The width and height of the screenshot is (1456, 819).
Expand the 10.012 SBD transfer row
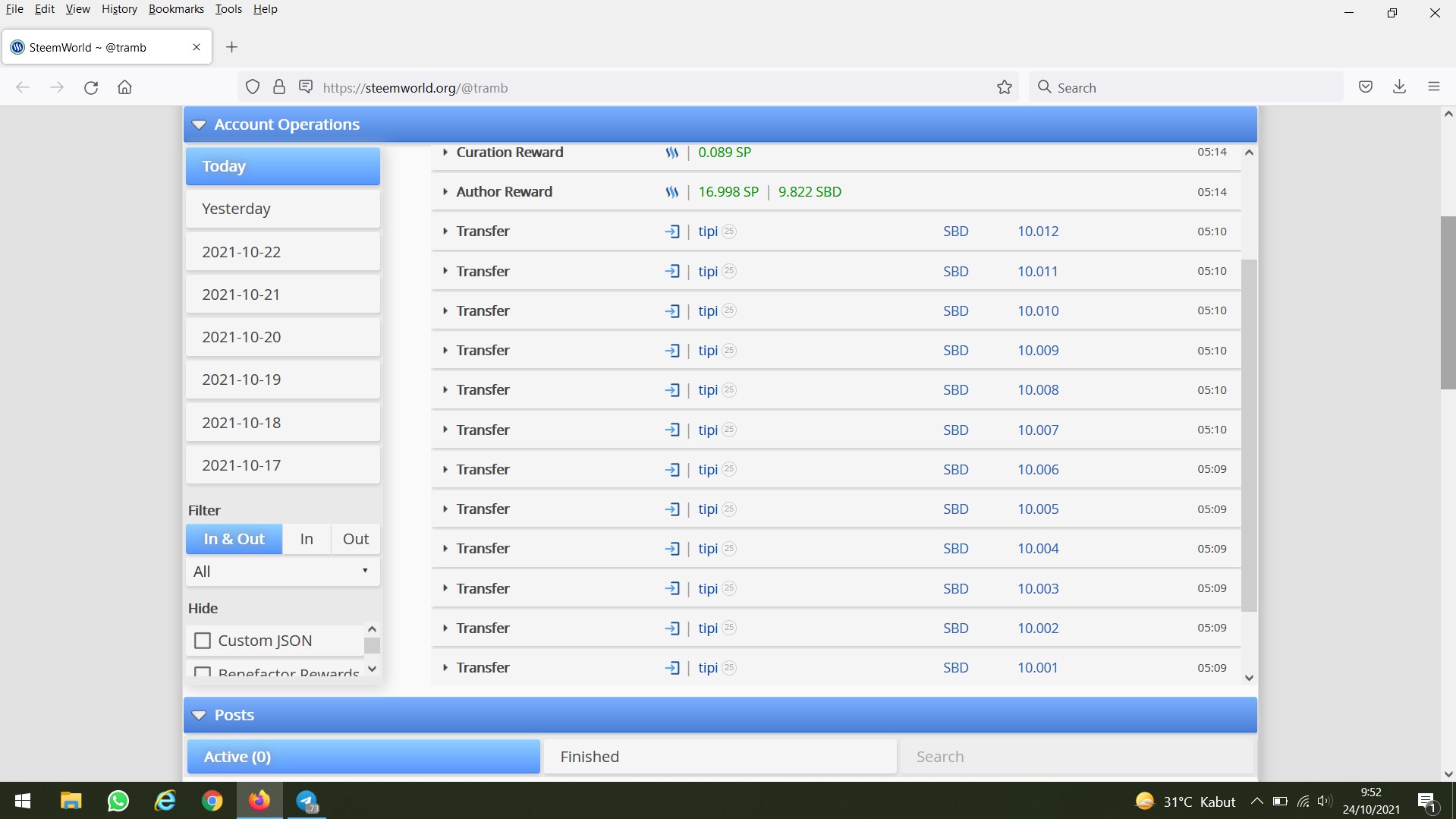(x=445, y=232)
